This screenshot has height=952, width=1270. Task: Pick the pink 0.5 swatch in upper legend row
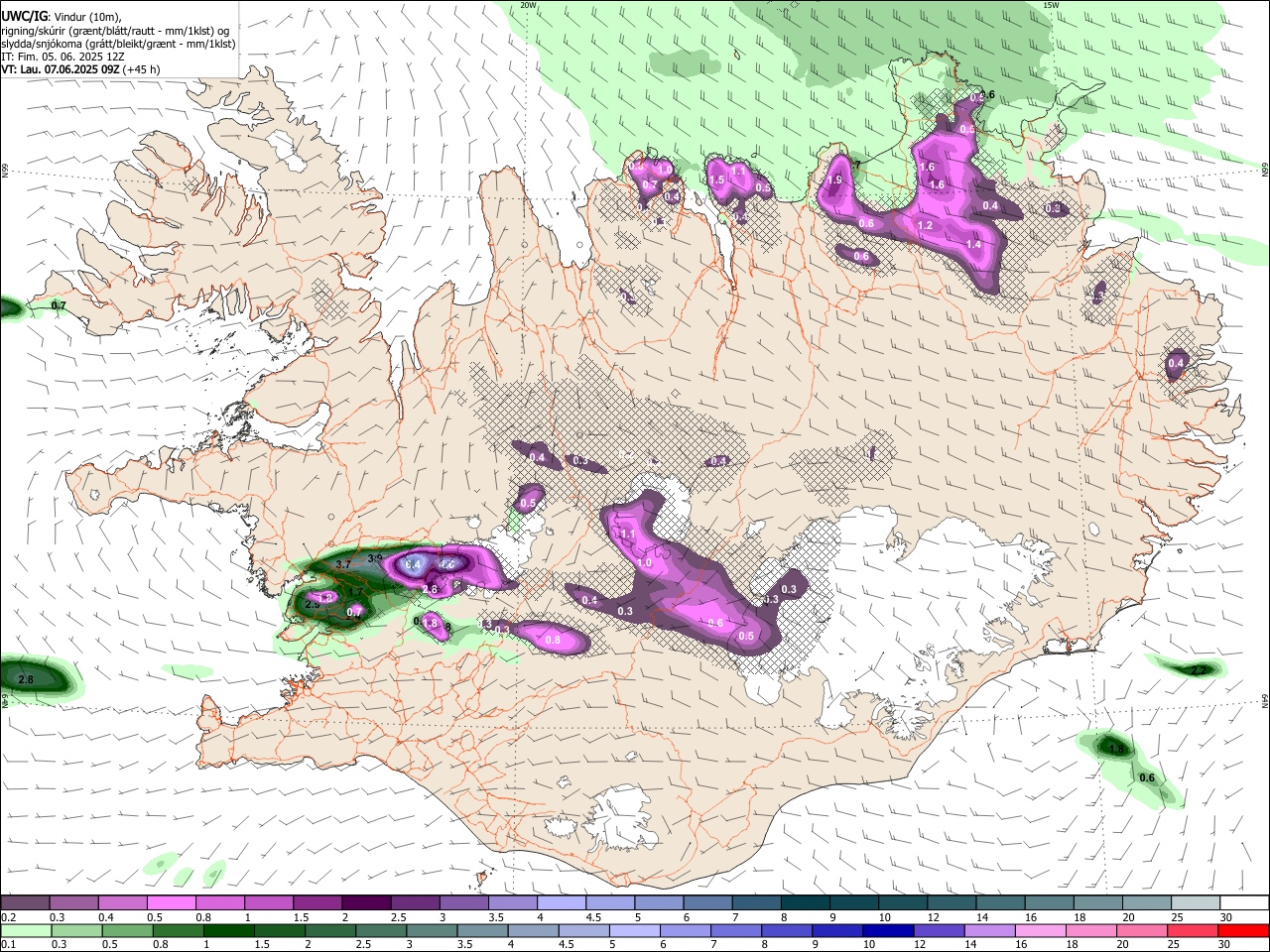tap(171, 902)
